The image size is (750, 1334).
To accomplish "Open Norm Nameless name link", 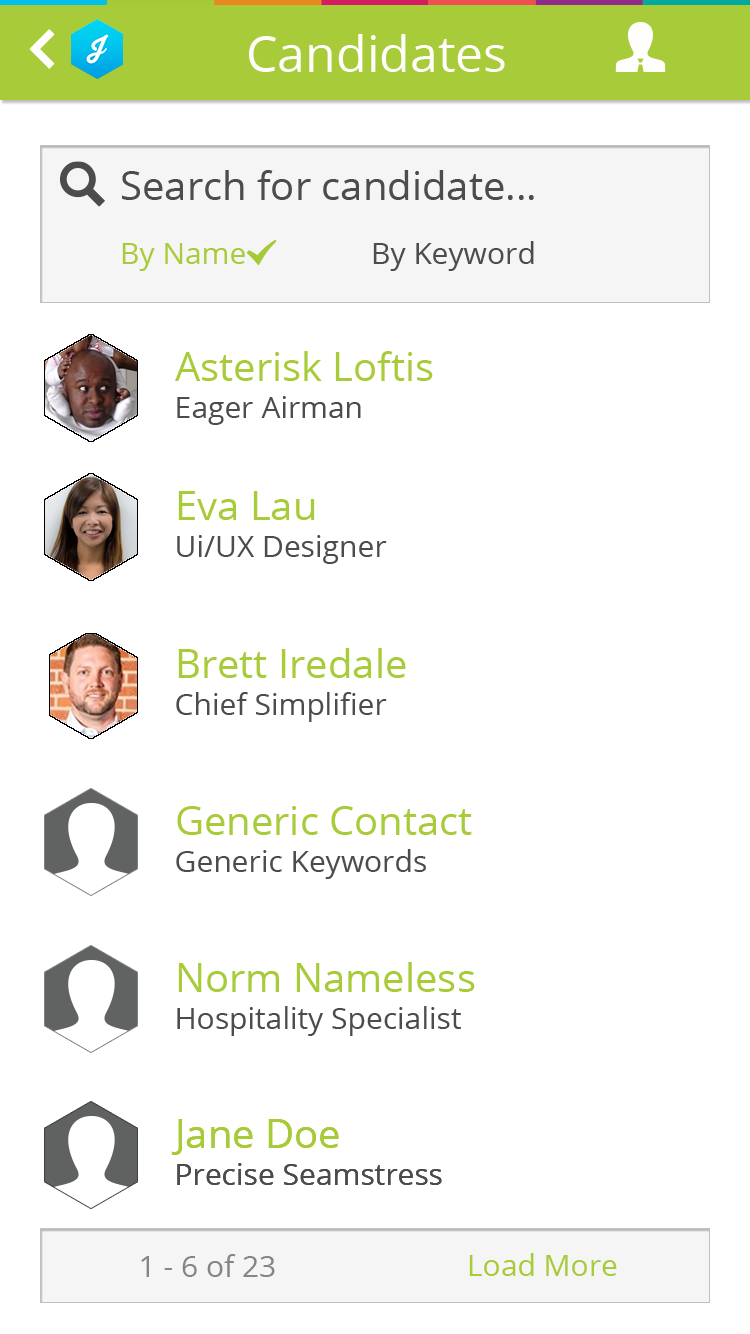I will point(325,978).
